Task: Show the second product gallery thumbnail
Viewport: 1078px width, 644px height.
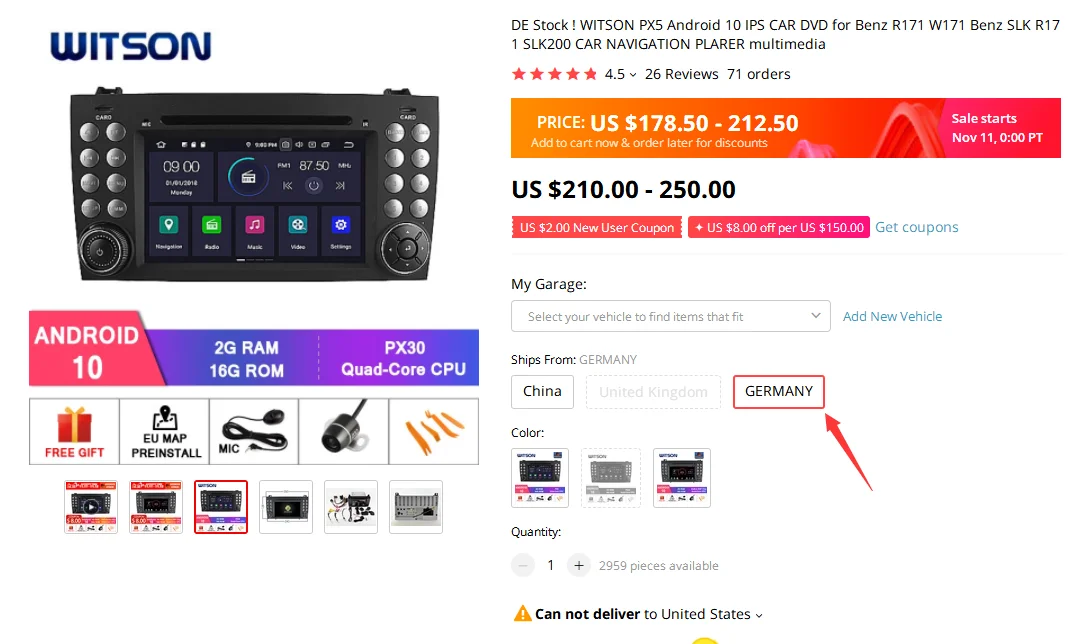Action: (x=156, y=507)
